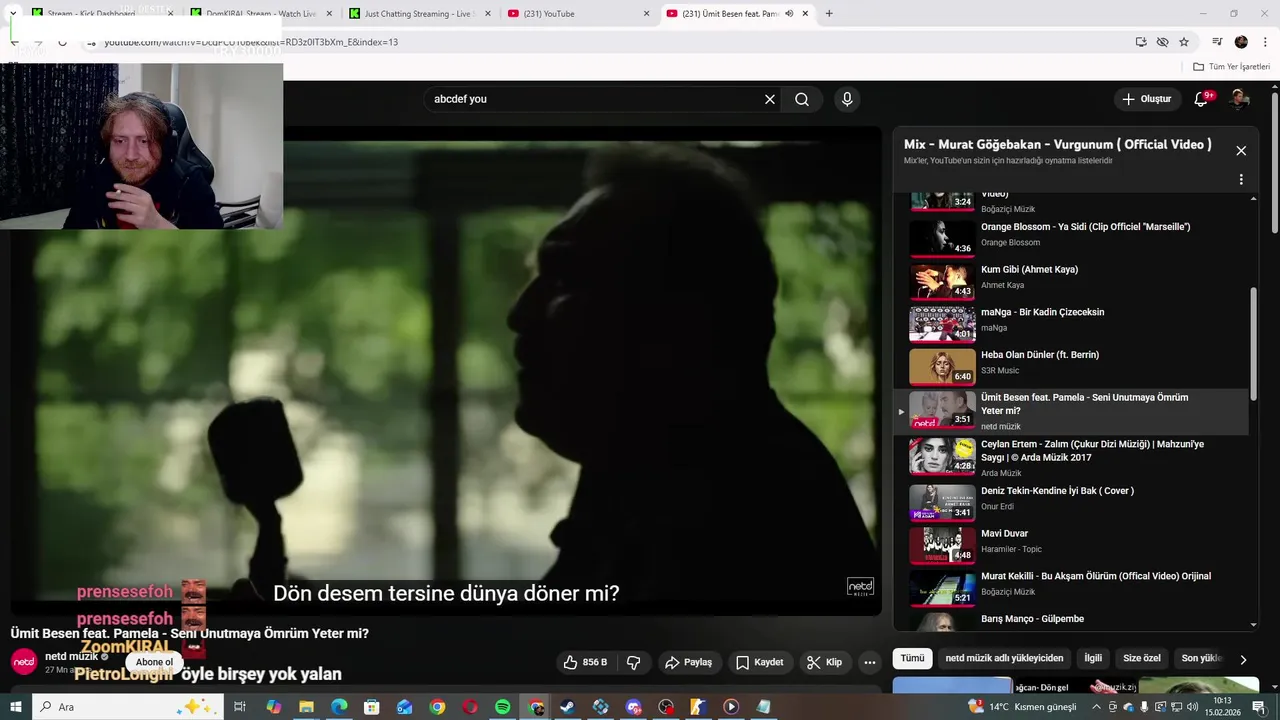Open the taskbar clock showing 10:13

coord(1222,707)
